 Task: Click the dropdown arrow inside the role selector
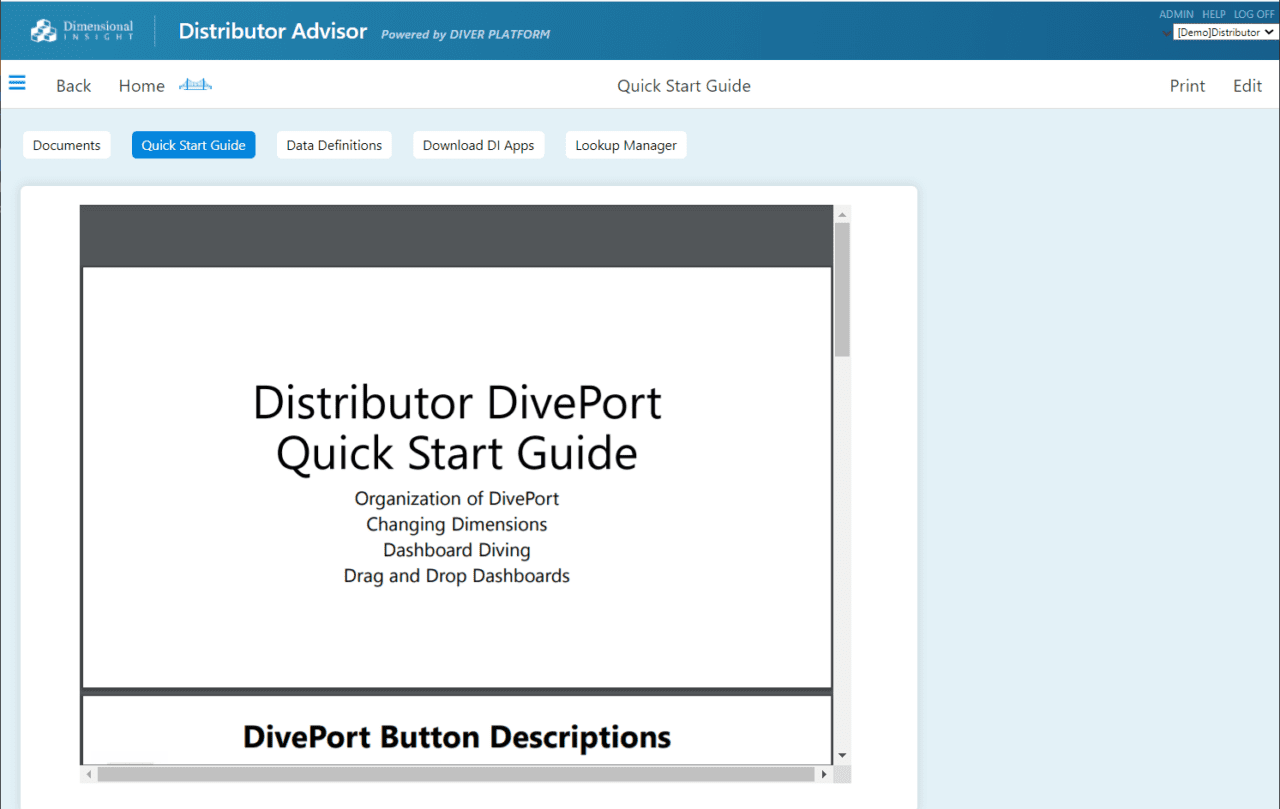1271,31
